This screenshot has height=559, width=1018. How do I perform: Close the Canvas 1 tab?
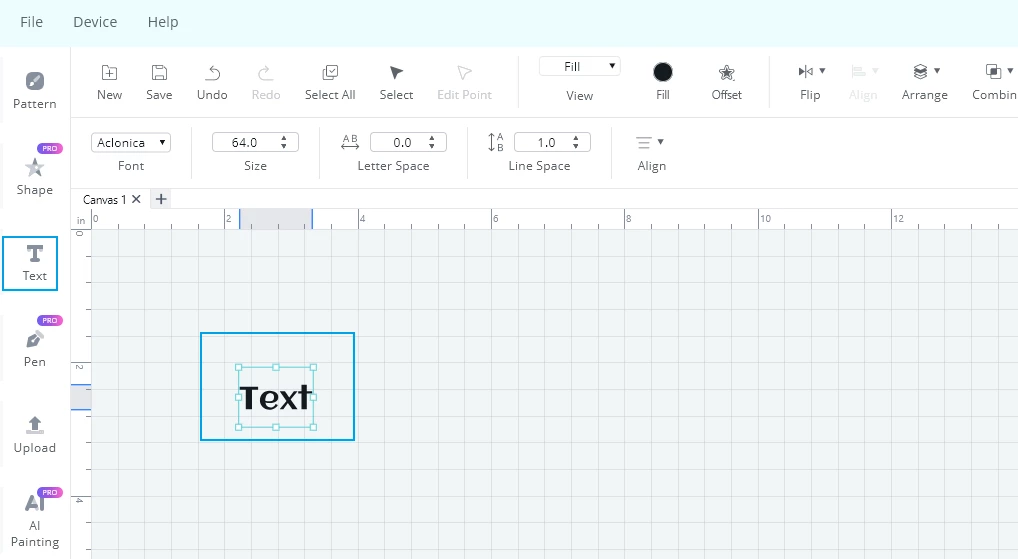pos(136,199)
